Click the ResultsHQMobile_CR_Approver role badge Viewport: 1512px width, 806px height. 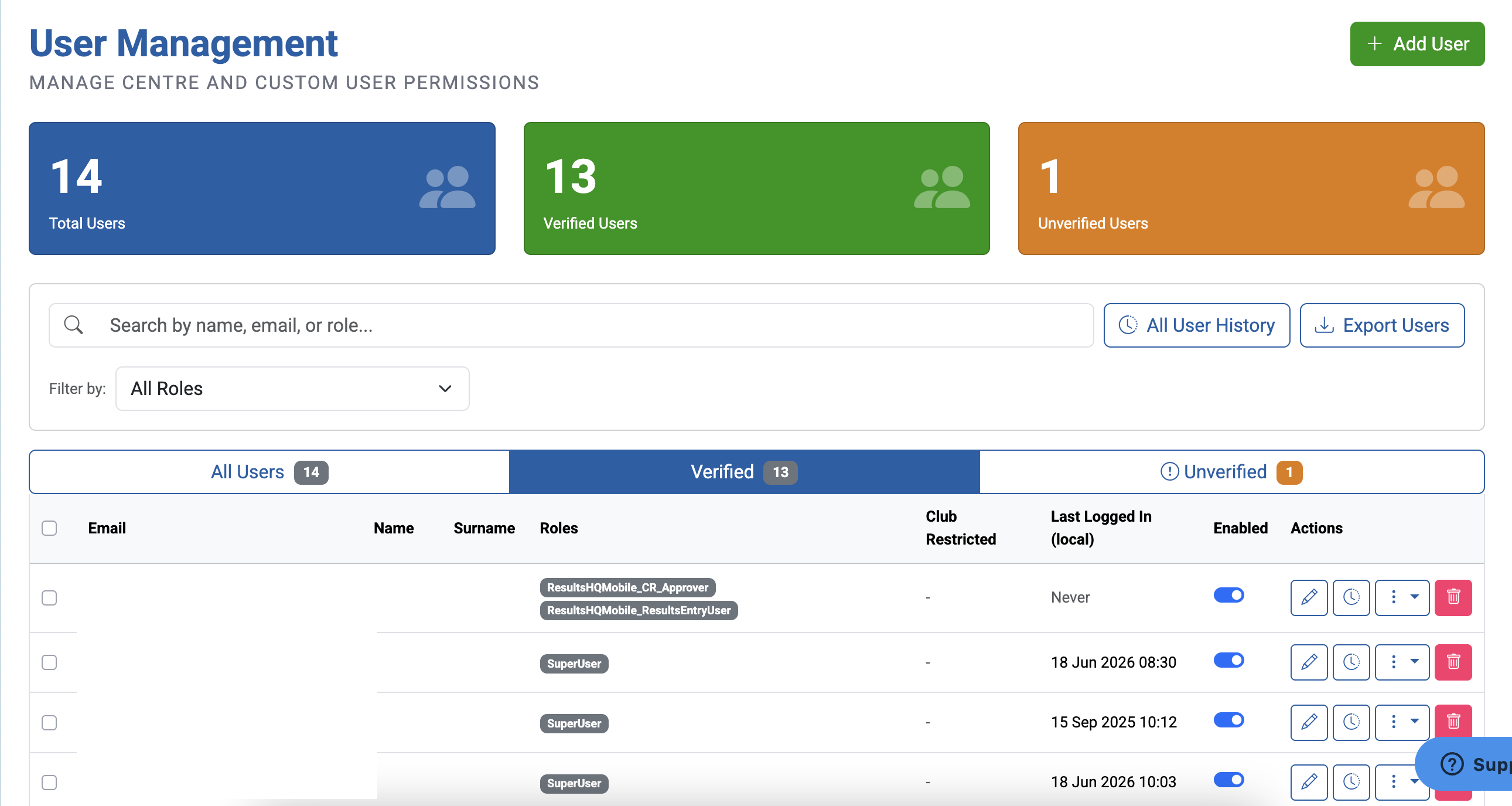pyautogui.click(x=627, y=587)
